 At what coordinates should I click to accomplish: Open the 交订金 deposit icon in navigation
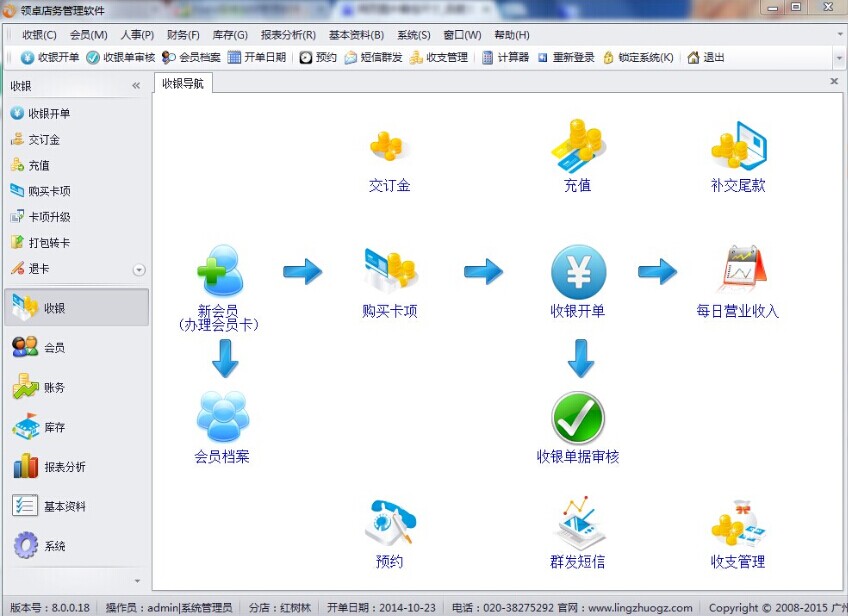tap(388, 148)
